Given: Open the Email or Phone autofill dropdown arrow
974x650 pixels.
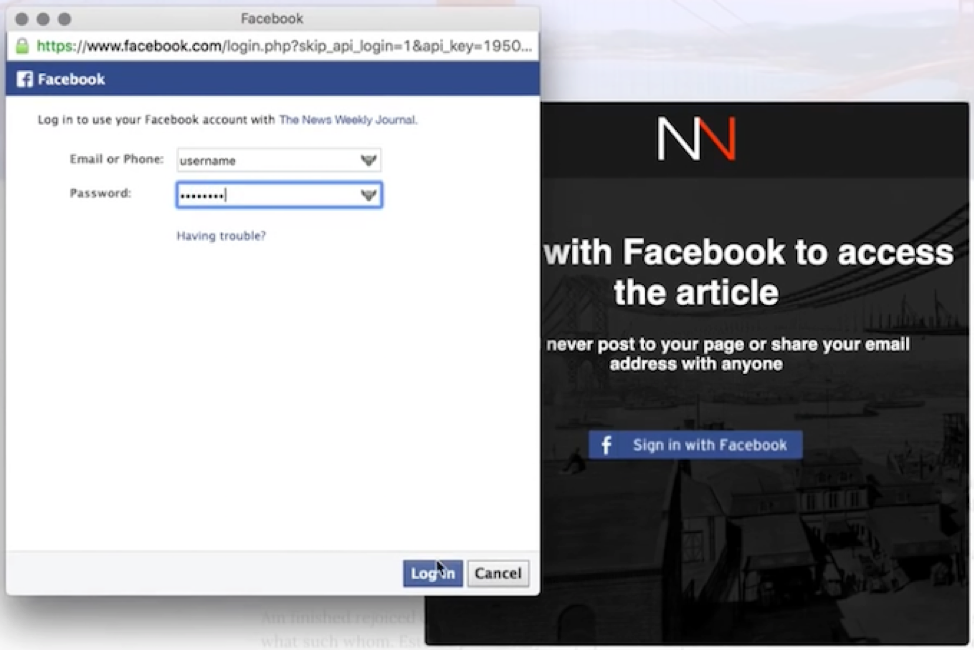Looking at the screenshot, I should pos(368,160).
